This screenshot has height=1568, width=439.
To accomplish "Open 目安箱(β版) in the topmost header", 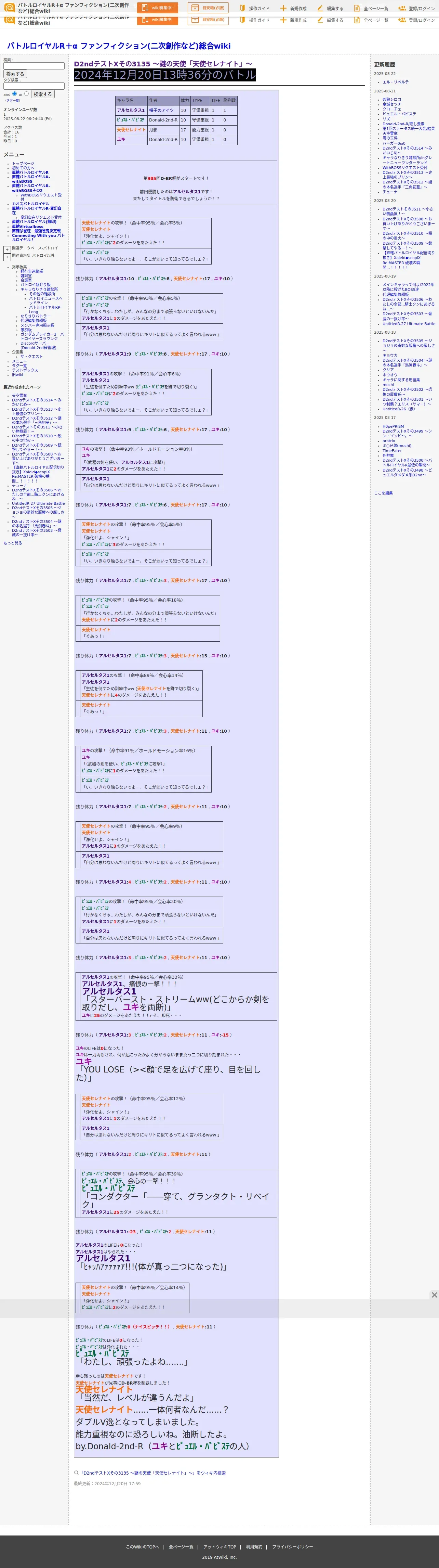I will pos(208,8).
